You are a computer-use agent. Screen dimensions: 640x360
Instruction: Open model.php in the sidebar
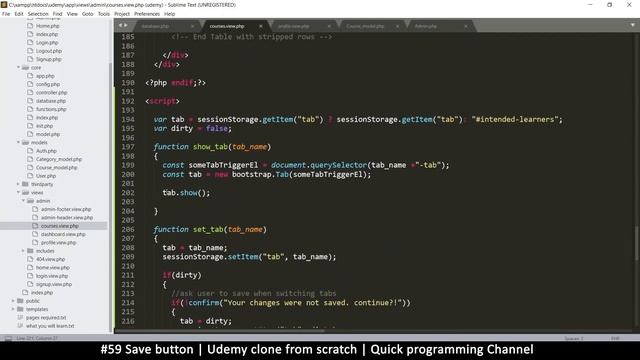tap(48, 134)
